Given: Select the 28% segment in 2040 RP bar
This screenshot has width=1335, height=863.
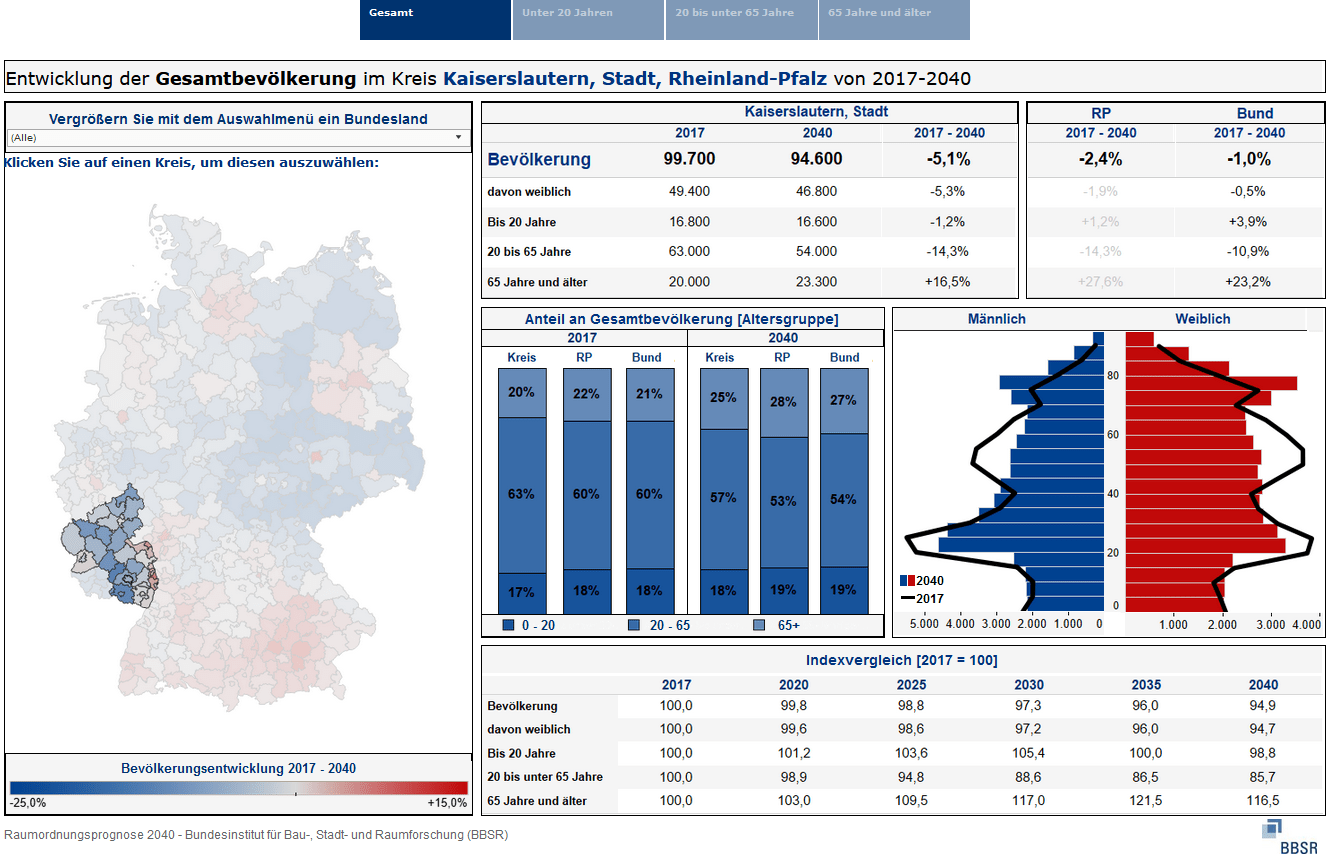Looking at the screenshot, I should coord(784,402).
